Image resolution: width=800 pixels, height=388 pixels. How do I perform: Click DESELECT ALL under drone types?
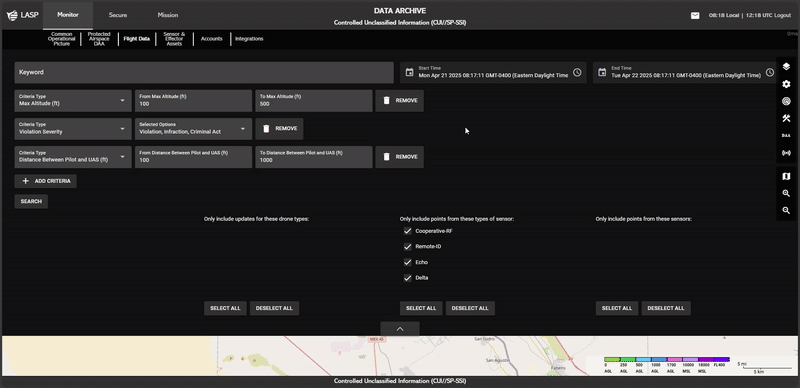pos(274,308)
